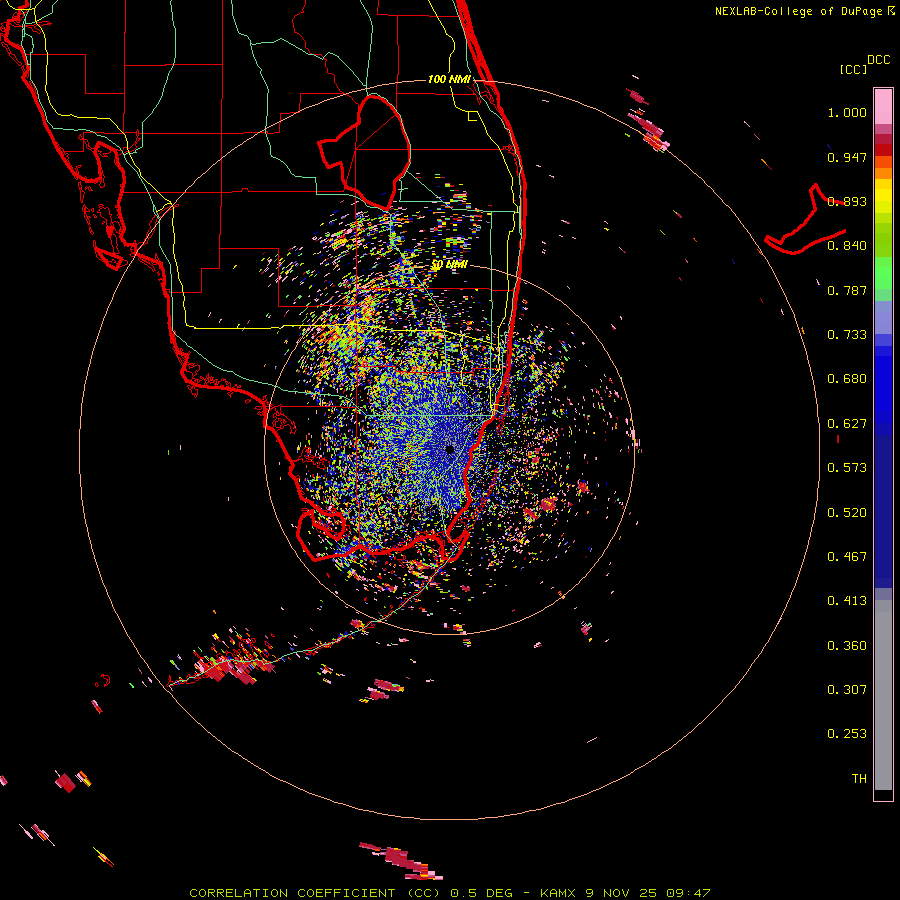The height and width of the screenshot is (900, 900).
Task: Click the 0.840 scale value
Action: [x=847, y=246]
